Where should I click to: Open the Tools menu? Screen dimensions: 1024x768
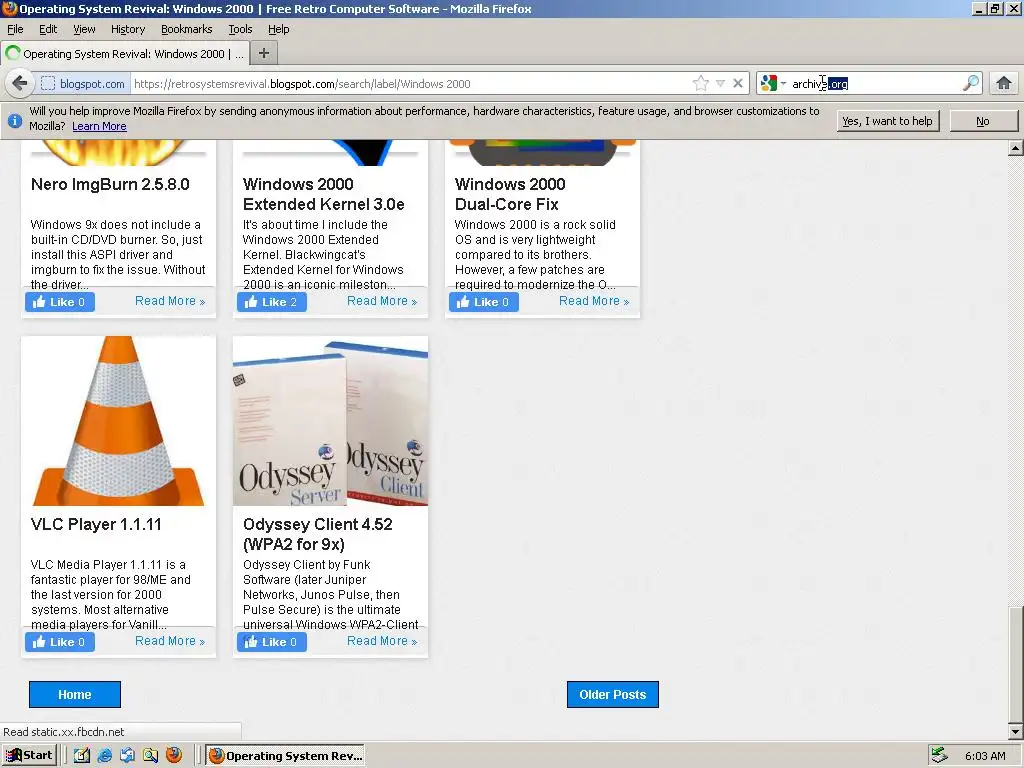click(x=240, y=29)
